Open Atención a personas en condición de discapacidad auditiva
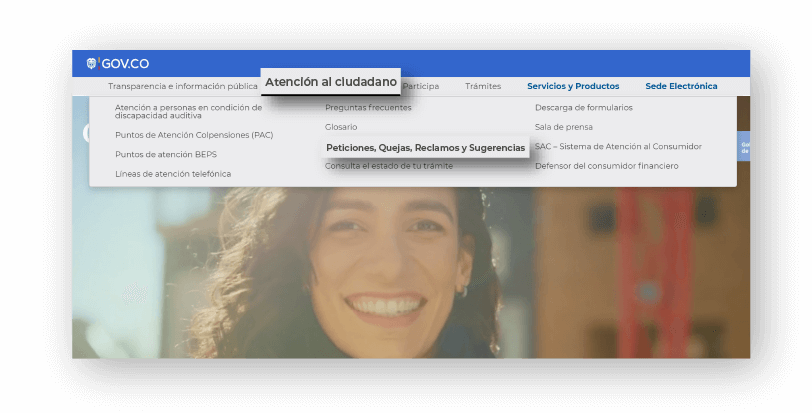 (x=188, y=112)
